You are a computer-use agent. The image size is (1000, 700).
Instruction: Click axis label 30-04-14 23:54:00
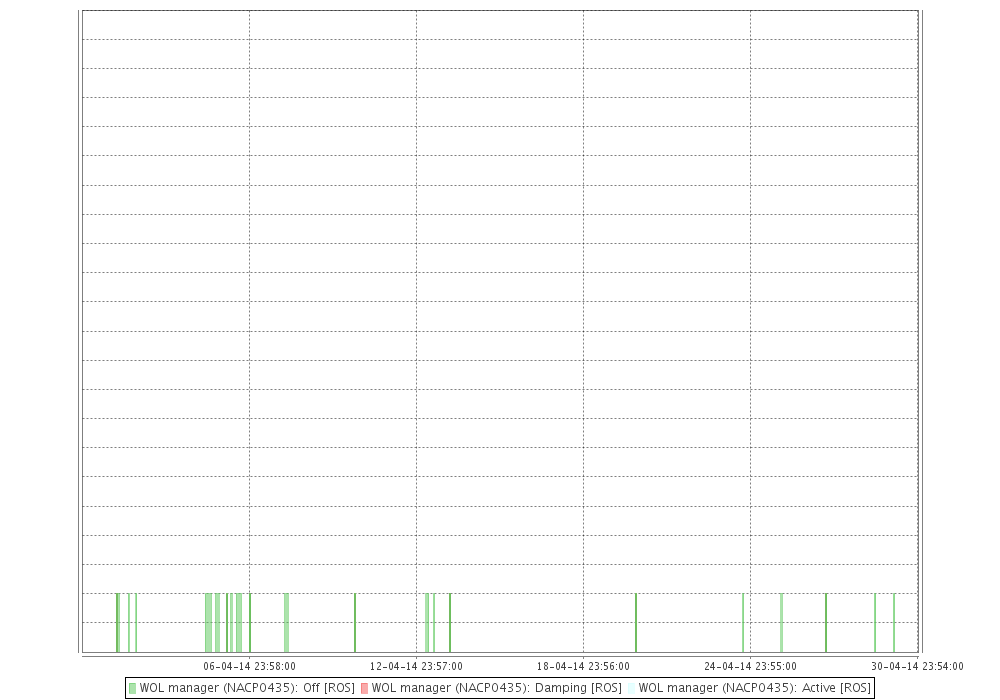(917, 666)
